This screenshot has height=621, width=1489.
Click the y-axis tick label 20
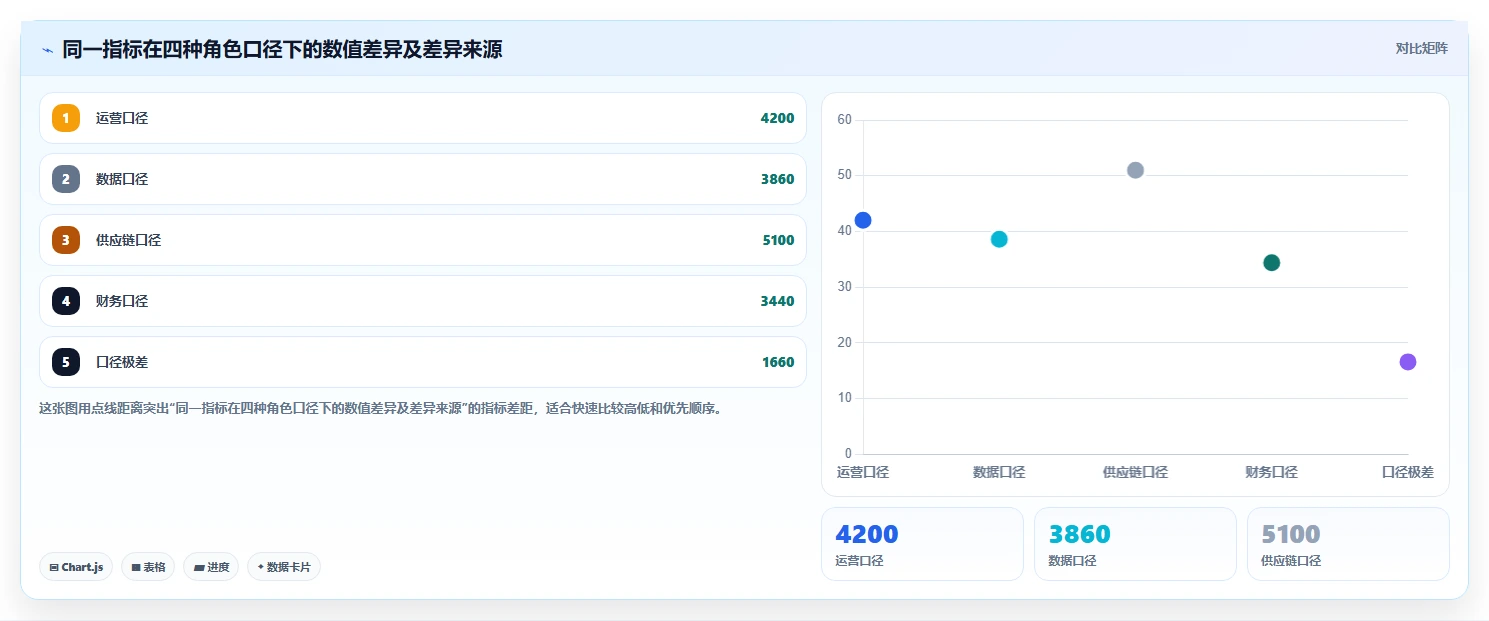(844, 342)
